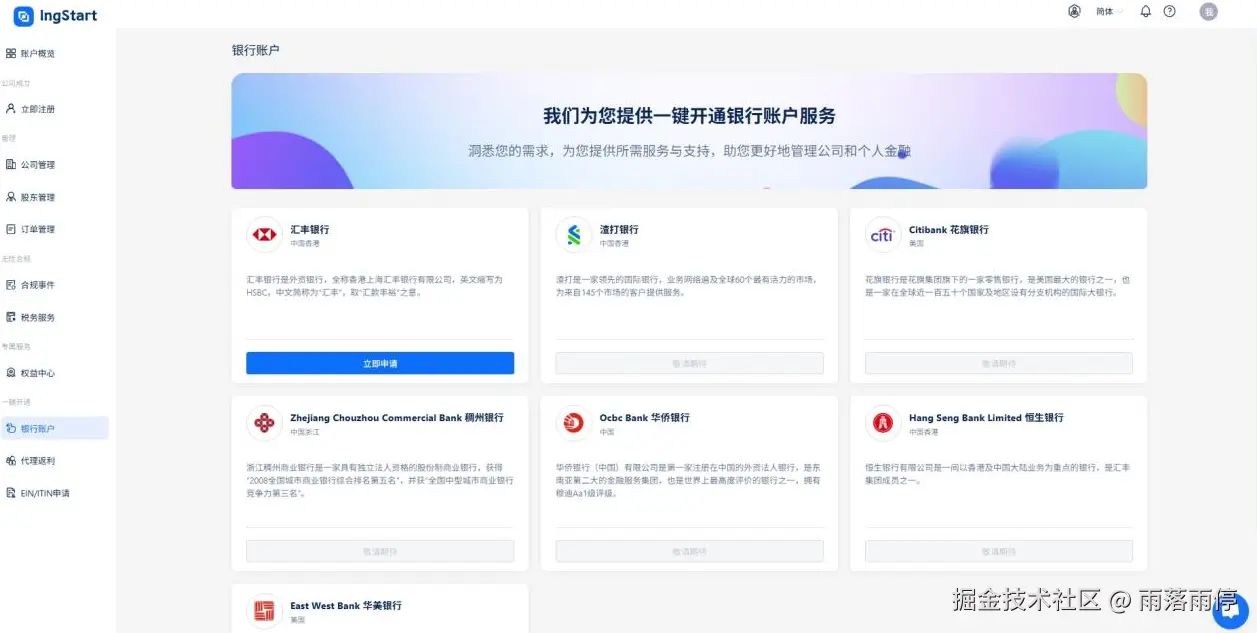Click 美国 location under Citibank
This screenshot has height=633, width=1257.
pyautogui.click(x=916, y=243)
